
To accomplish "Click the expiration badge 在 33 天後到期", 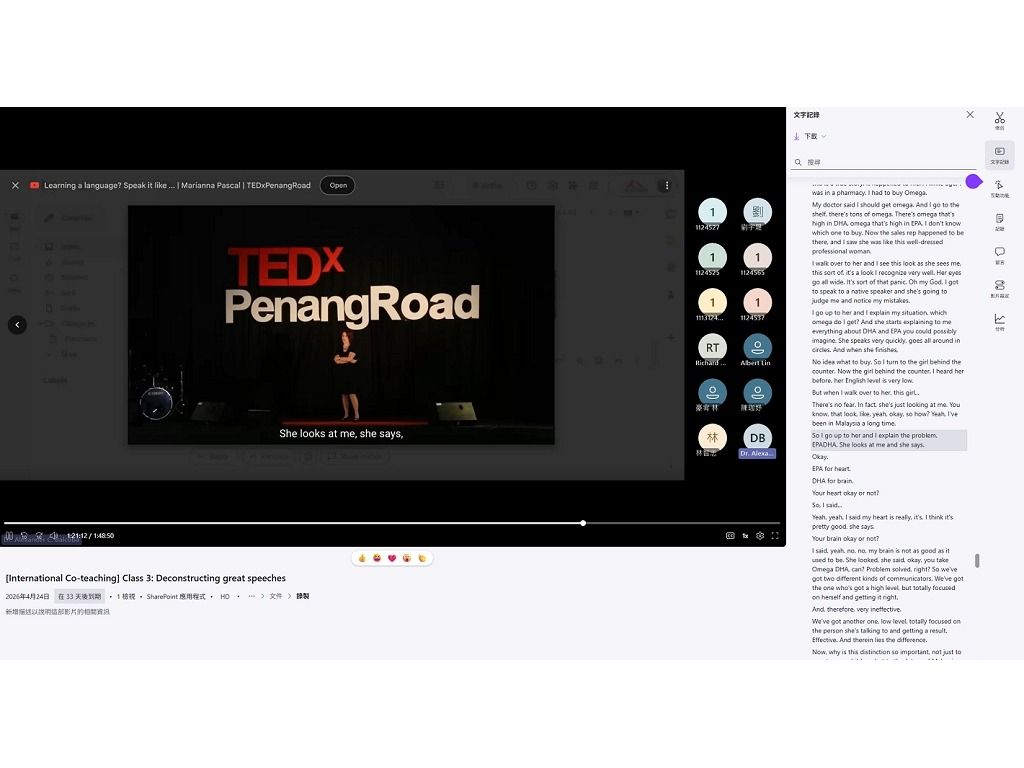I will pos(80,596).
